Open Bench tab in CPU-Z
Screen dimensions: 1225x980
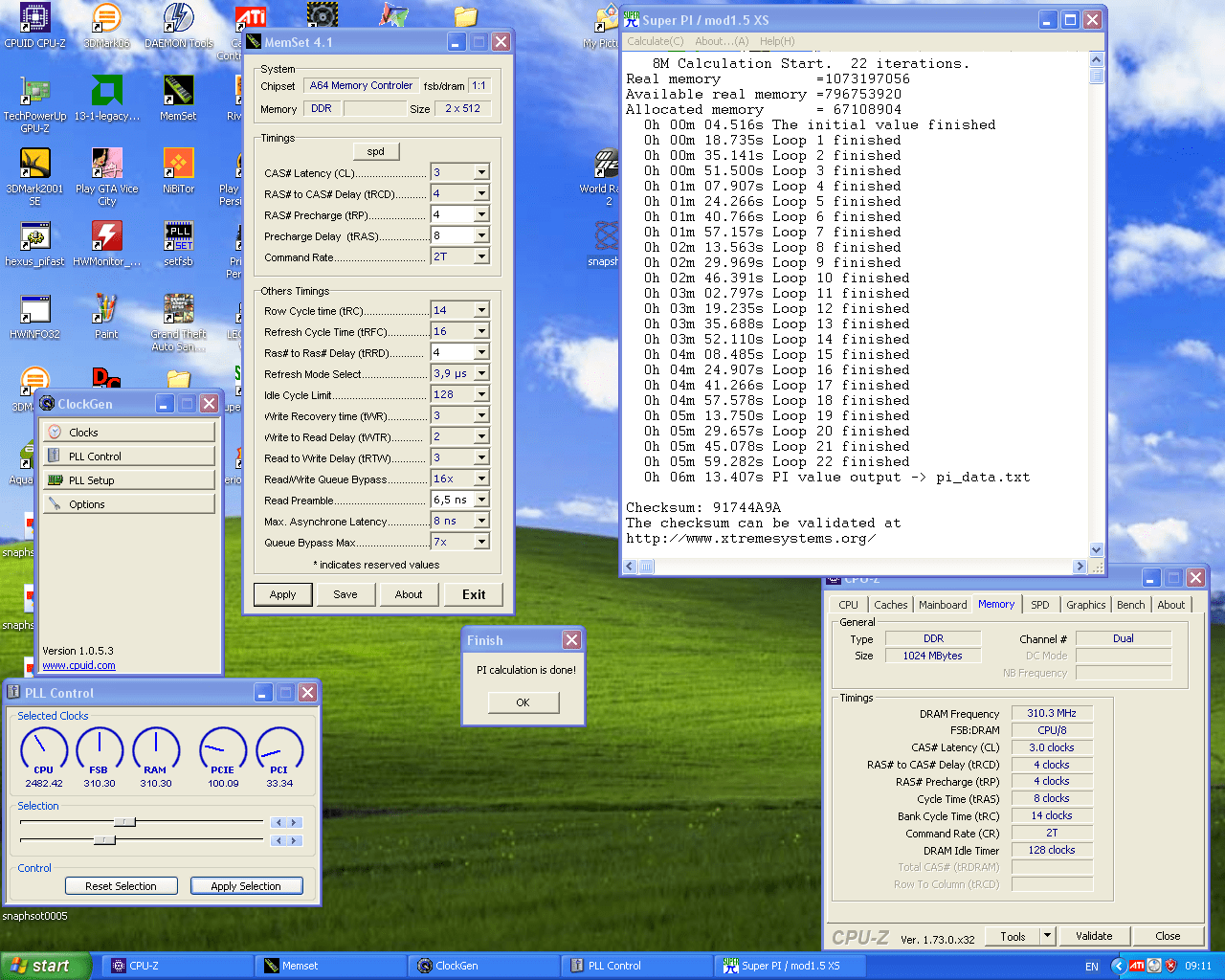[1130, 605]
